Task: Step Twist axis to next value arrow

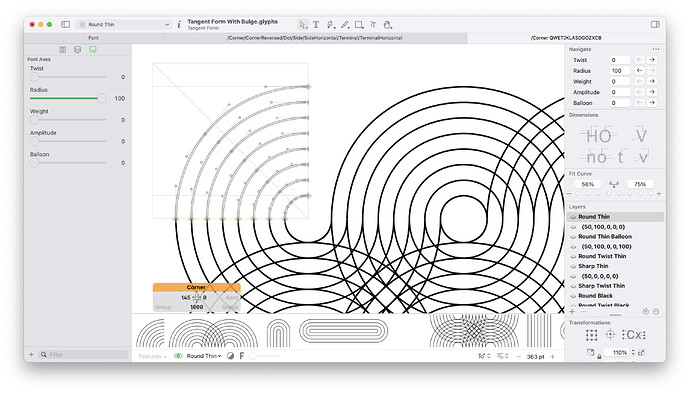Action: coord(652,60)
